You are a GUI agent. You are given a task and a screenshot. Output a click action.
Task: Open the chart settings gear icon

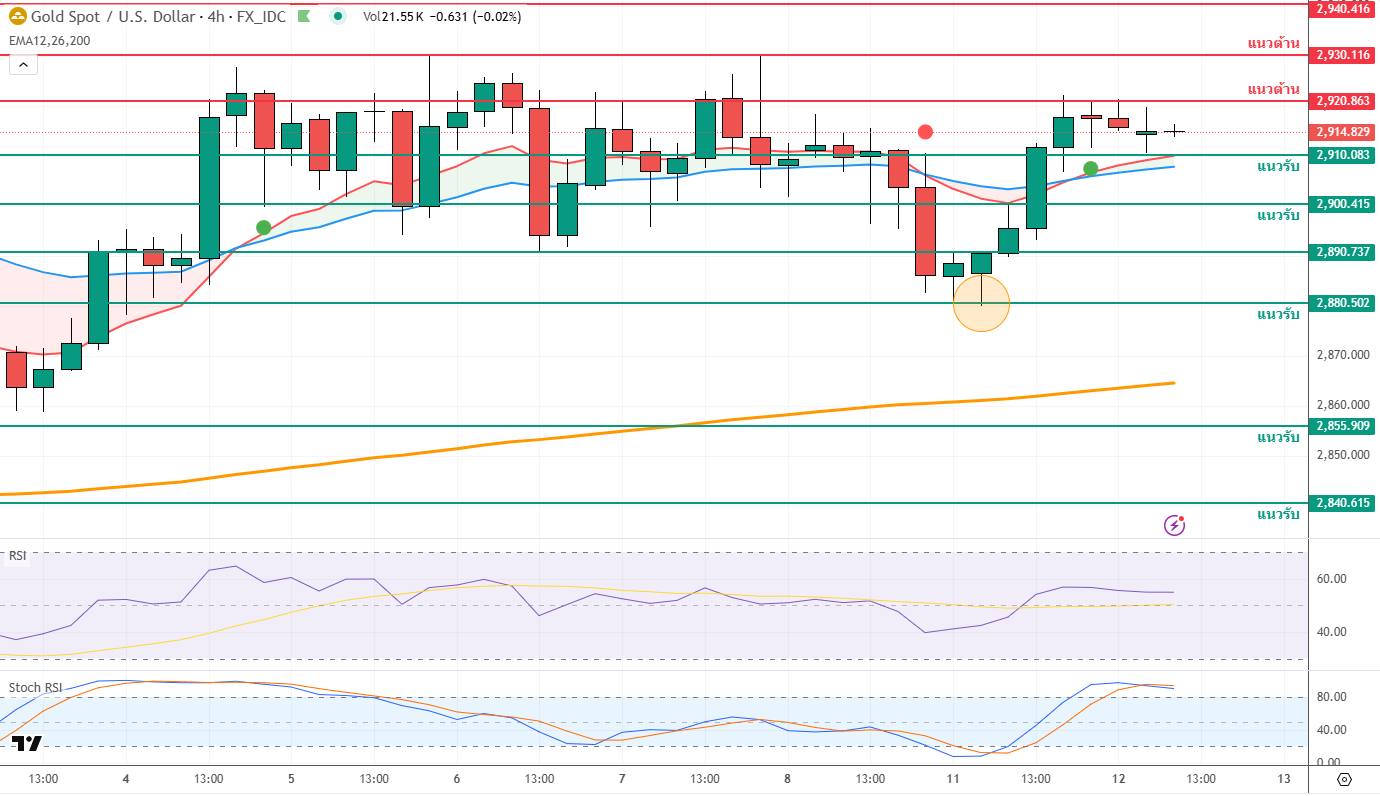coord(1343,779)
